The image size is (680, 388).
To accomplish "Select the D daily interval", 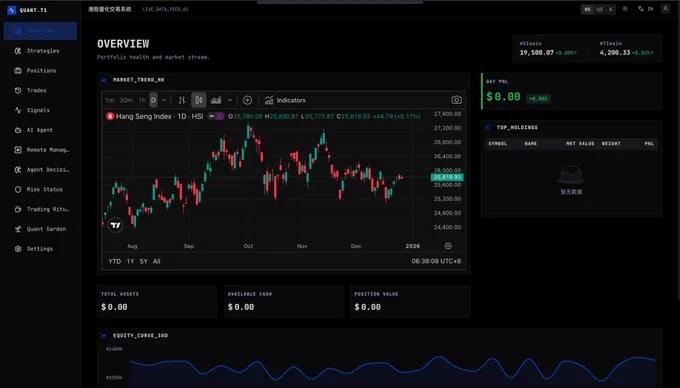I will (153, 100).
